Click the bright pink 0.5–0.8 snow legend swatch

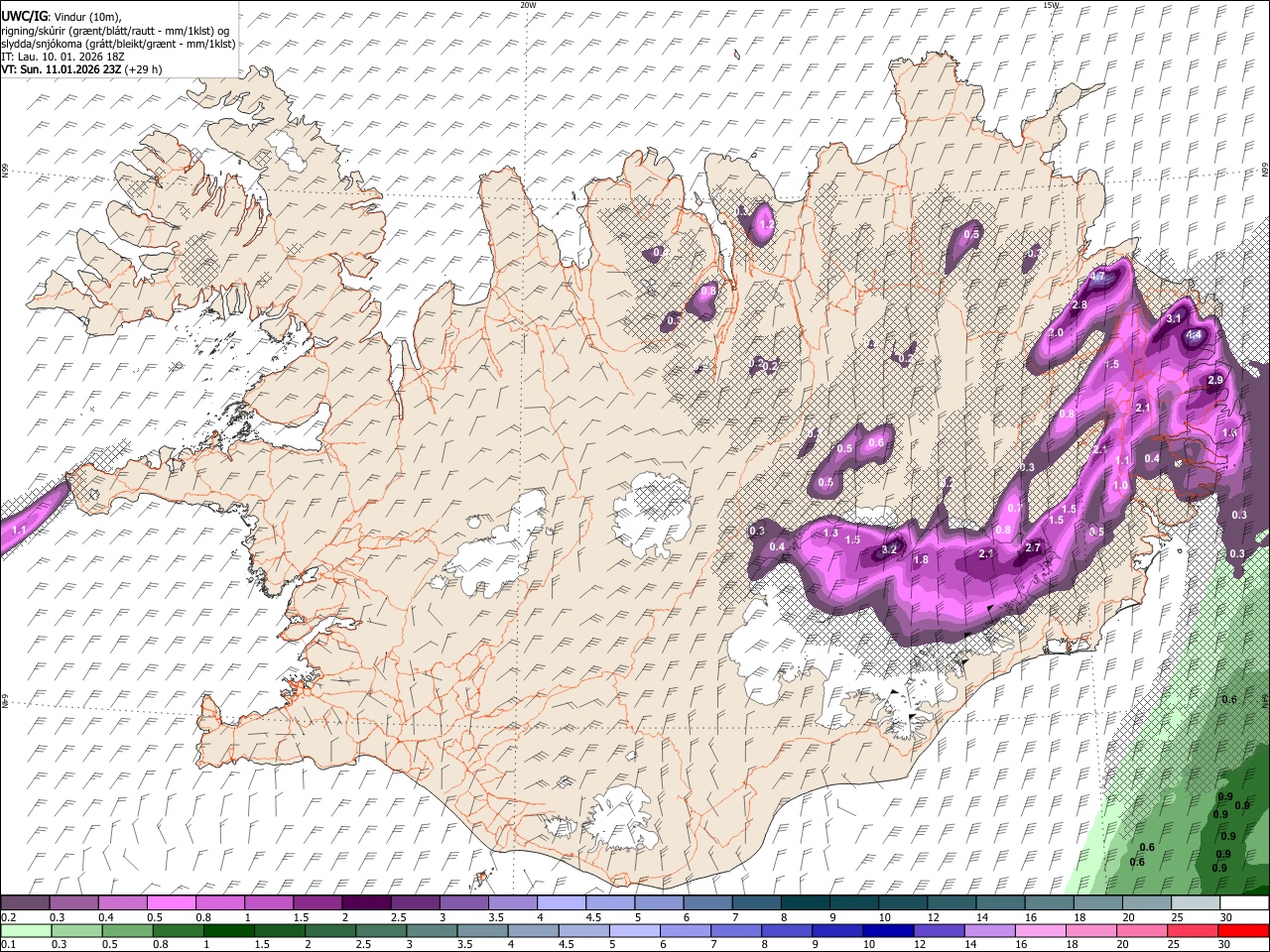[171, 903]
